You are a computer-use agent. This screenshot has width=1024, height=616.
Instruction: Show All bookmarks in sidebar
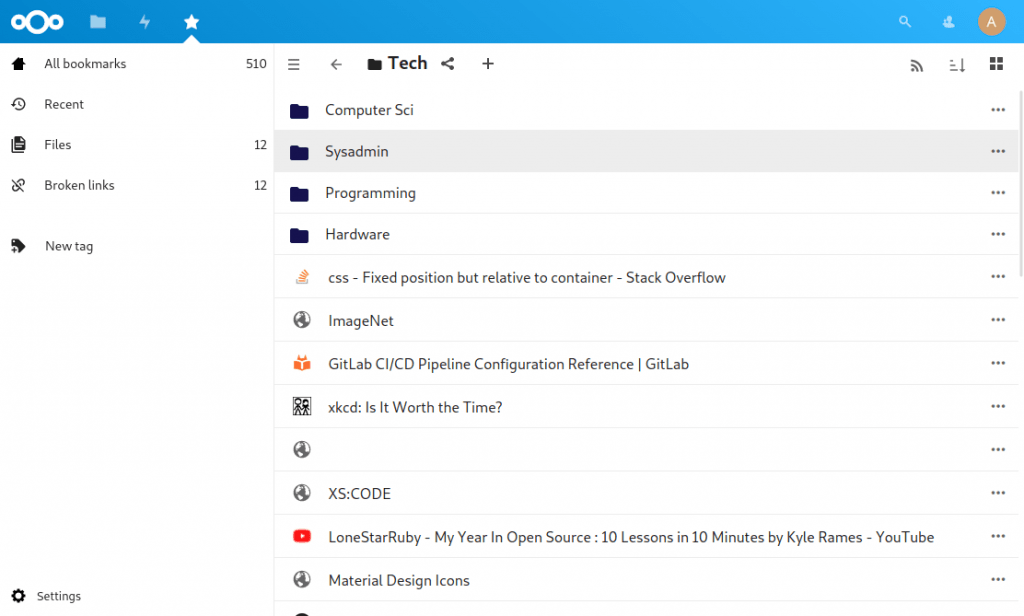pos(85,63)
